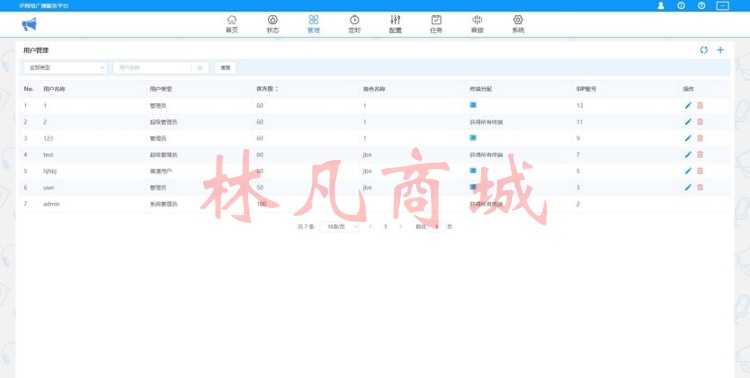Image resolution: width=750 pixels, height=378 pixels.
Task: Click SIP number 13
Action: 580,105
